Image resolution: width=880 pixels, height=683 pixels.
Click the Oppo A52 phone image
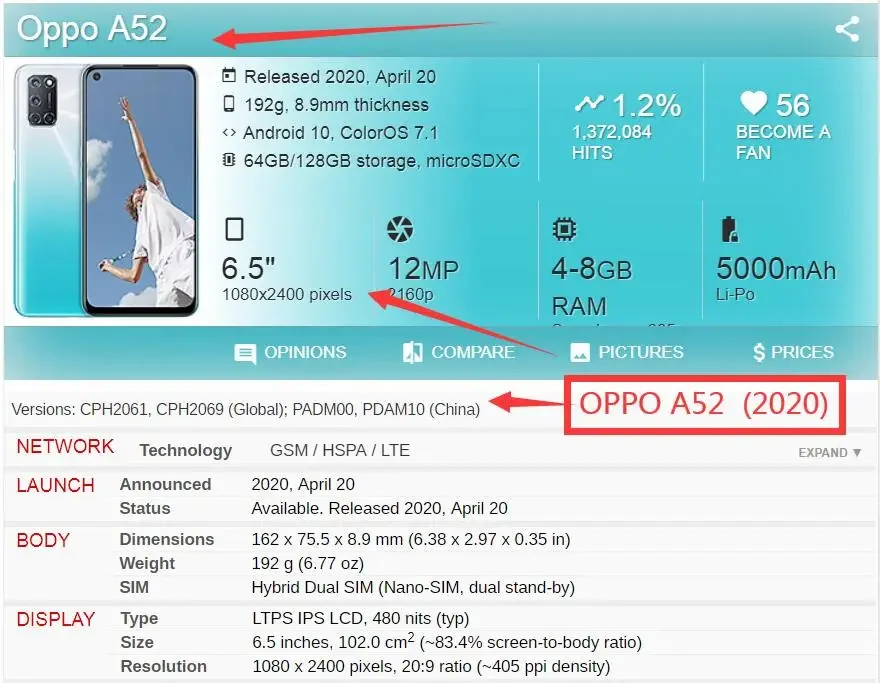click(106, 190)
